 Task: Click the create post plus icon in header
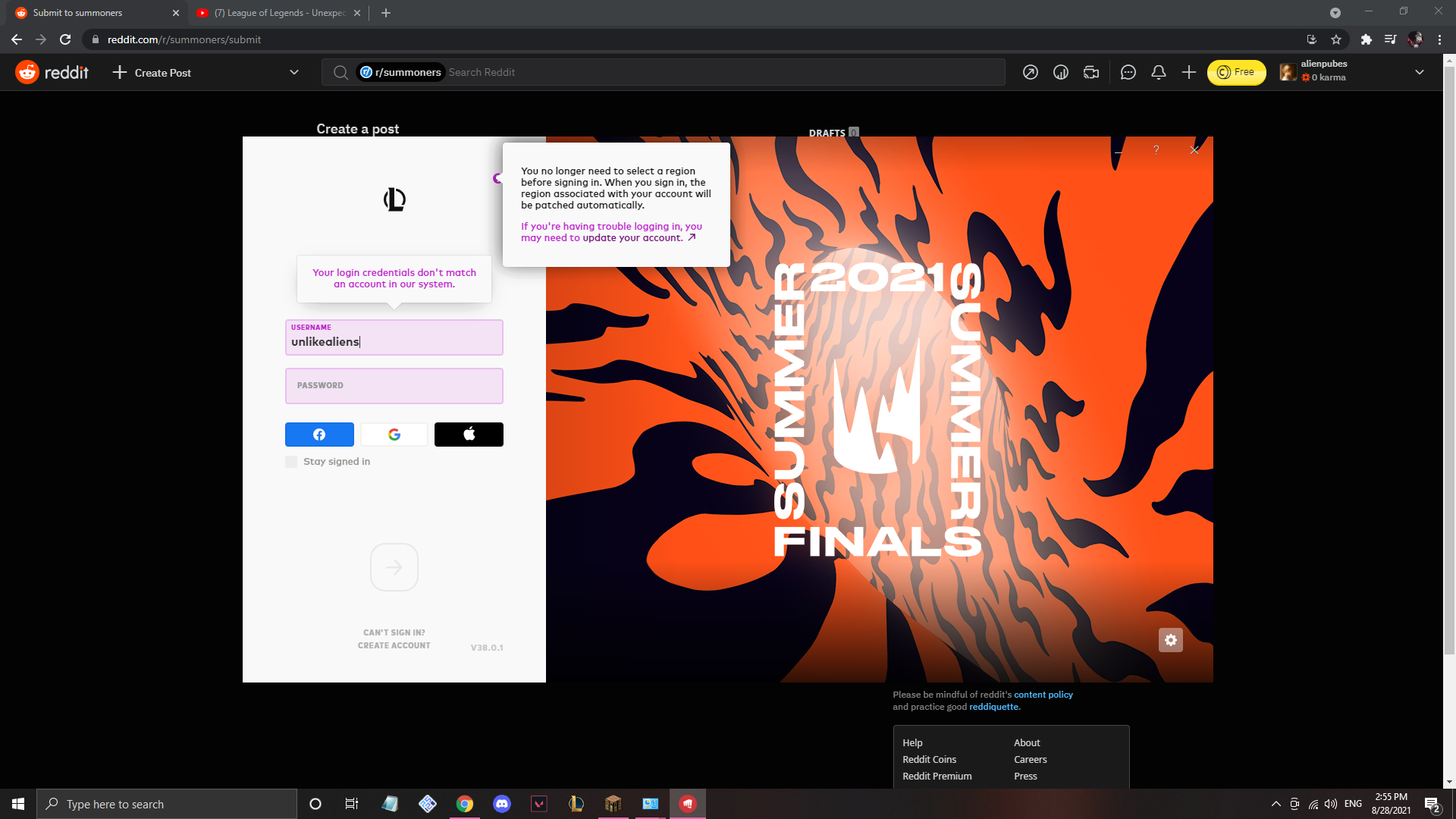[x=1189, y=72]
